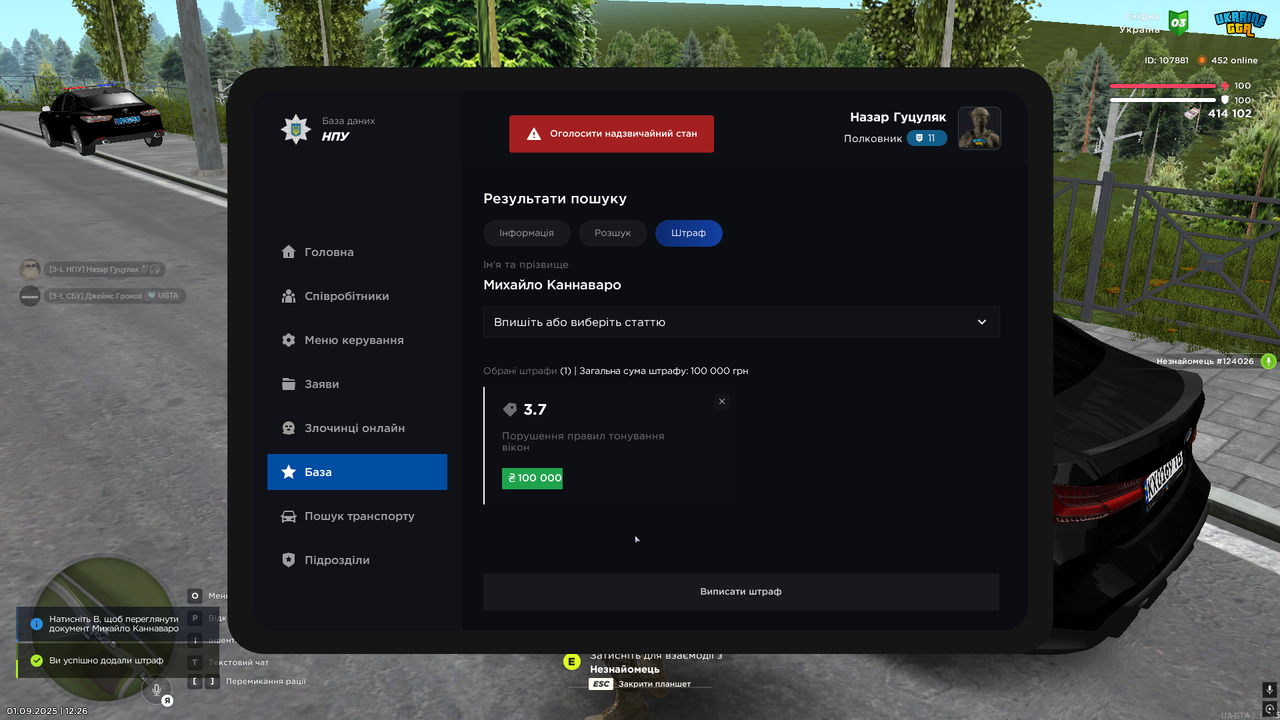Click the 'Впишіть або виберіть статтю' field
The height and width of the screenshot is (720, 1280).
741,322
